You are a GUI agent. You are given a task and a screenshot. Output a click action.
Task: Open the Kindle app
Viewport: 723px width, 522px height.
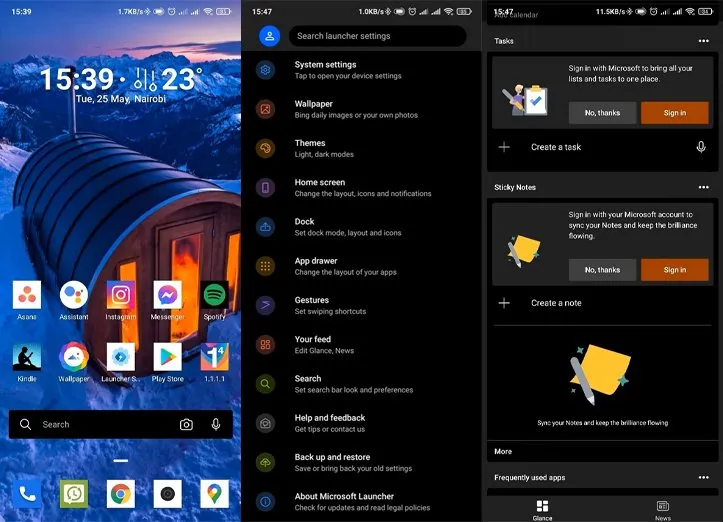point(27,357)
